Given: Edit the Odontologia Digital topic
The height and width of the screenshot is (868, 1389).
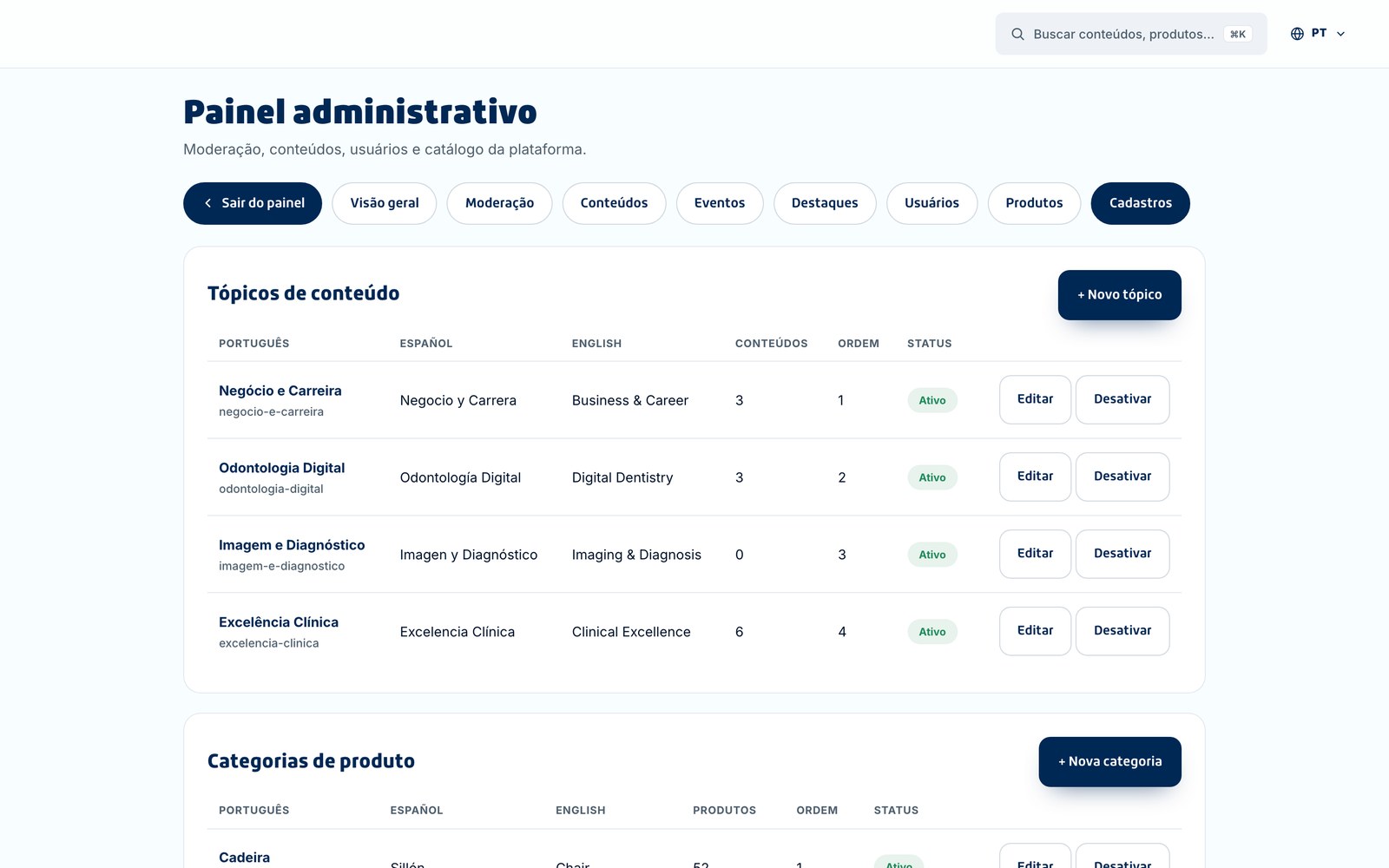Looking at the screenshot, I should click(1035, 477).
